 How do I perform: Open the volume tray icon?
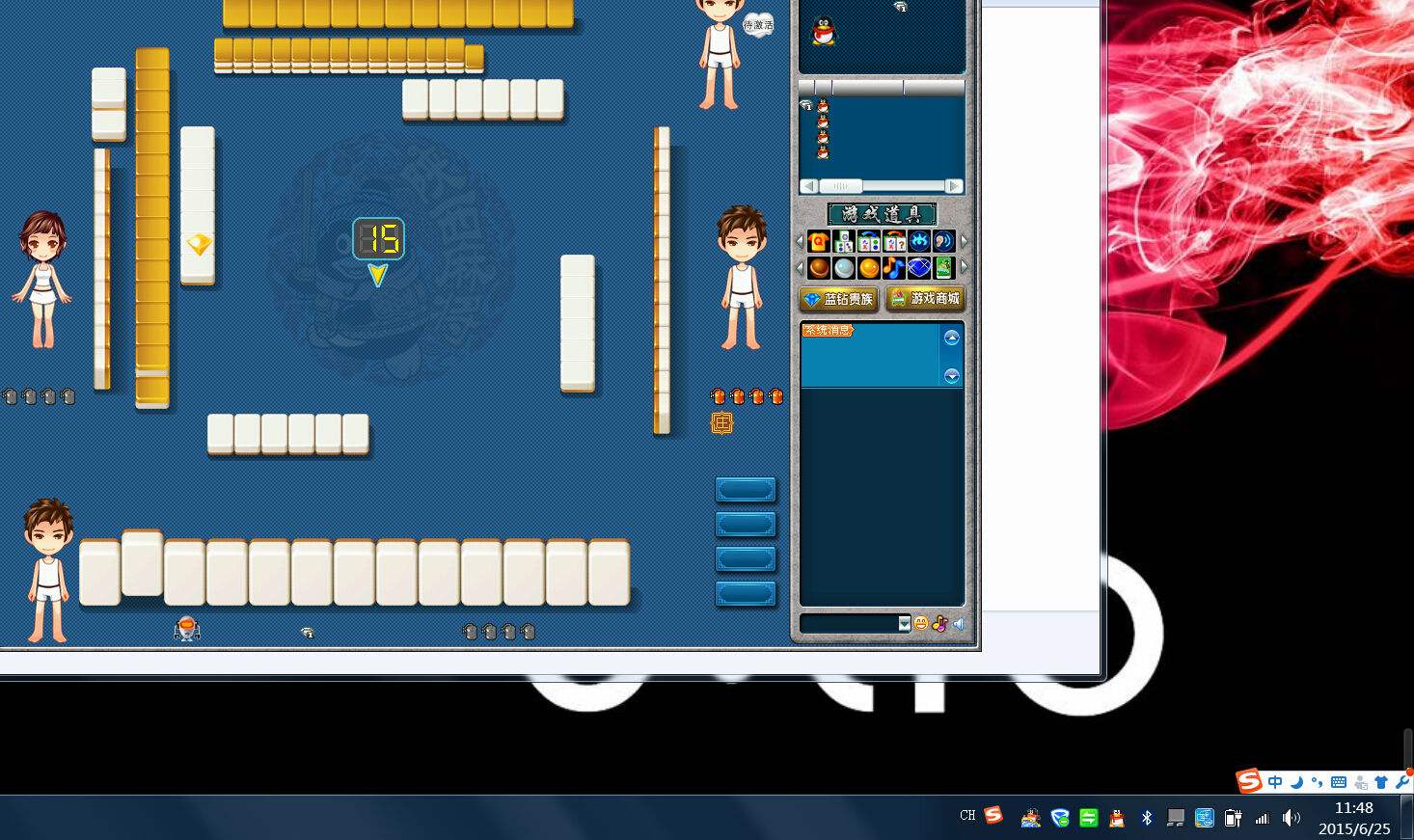(x=1292, y=818)
